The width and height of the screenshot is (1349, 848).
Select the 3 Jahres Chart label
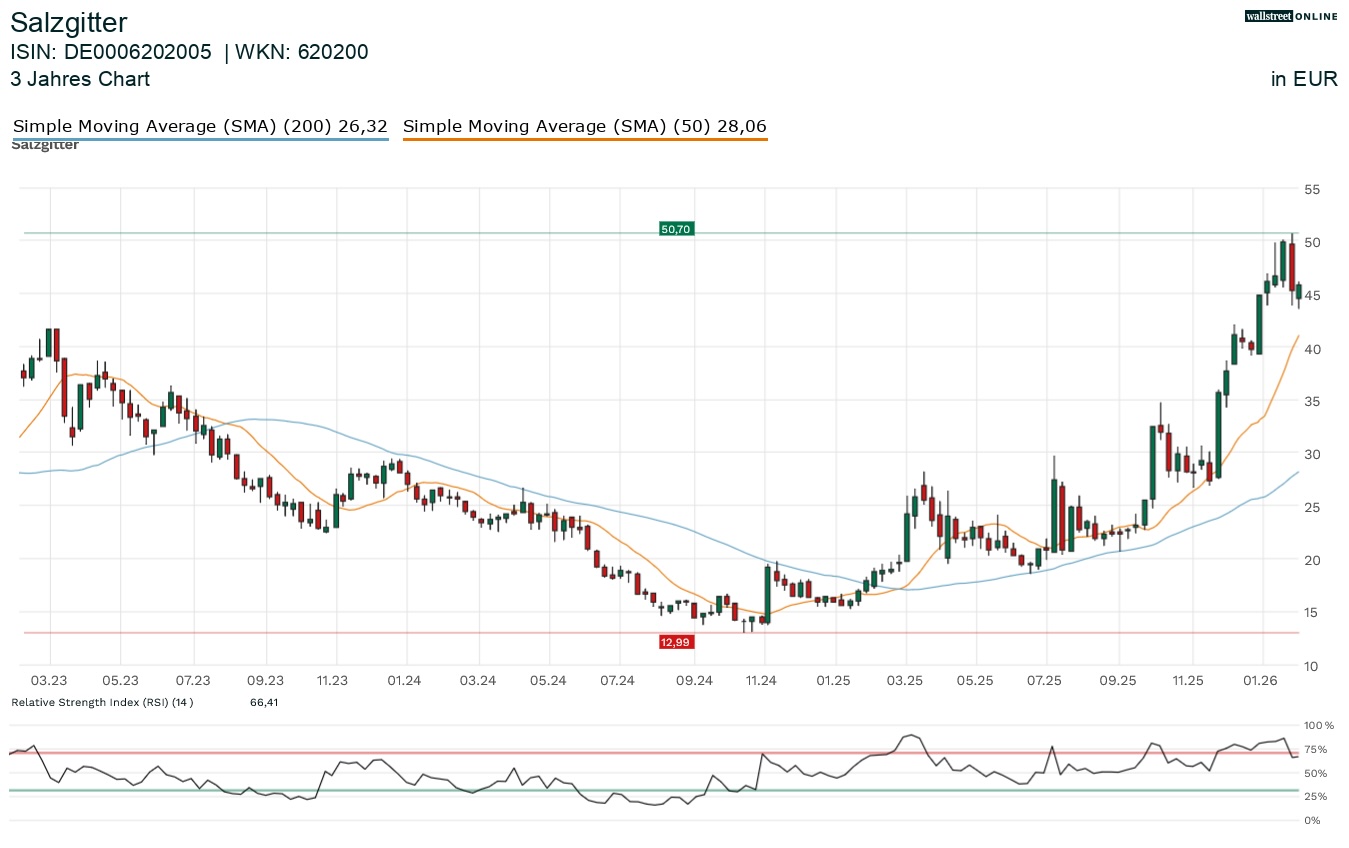[80, 79]
